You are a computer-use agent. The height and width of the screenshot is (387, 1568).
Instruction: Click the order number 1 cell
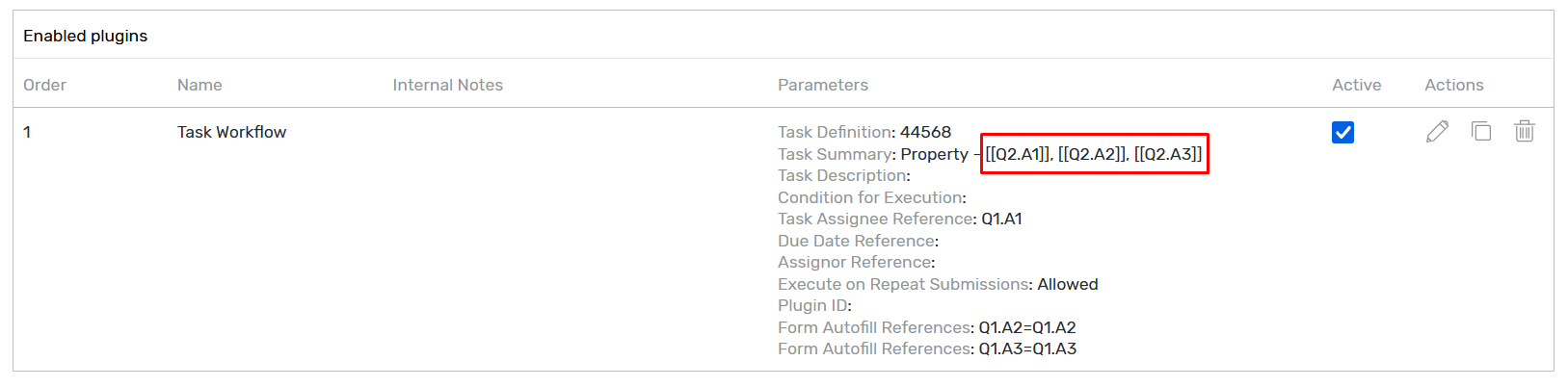27,132
